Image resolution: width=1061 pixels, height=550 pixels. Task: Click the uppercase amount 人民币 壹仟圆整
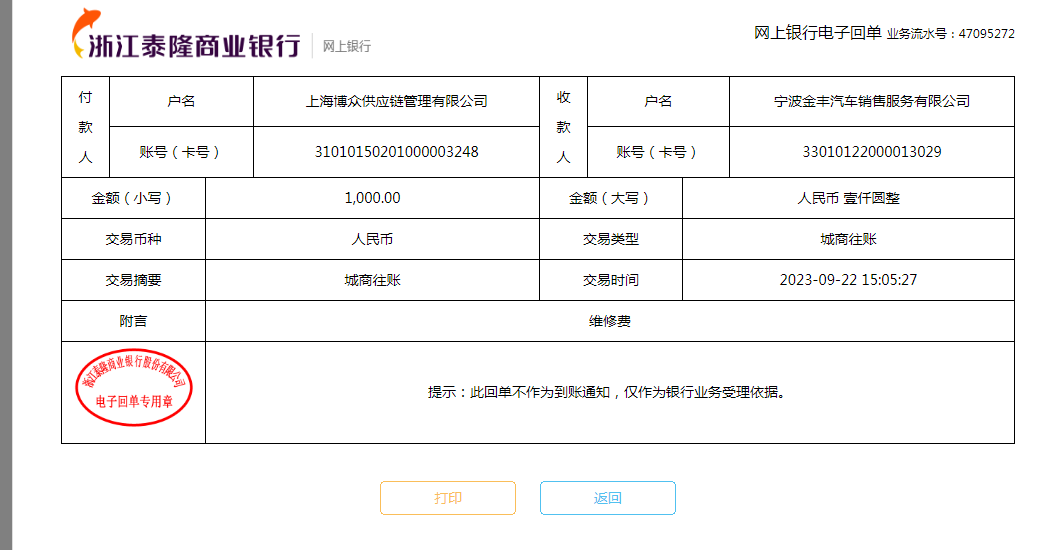(x=848, y=198)
